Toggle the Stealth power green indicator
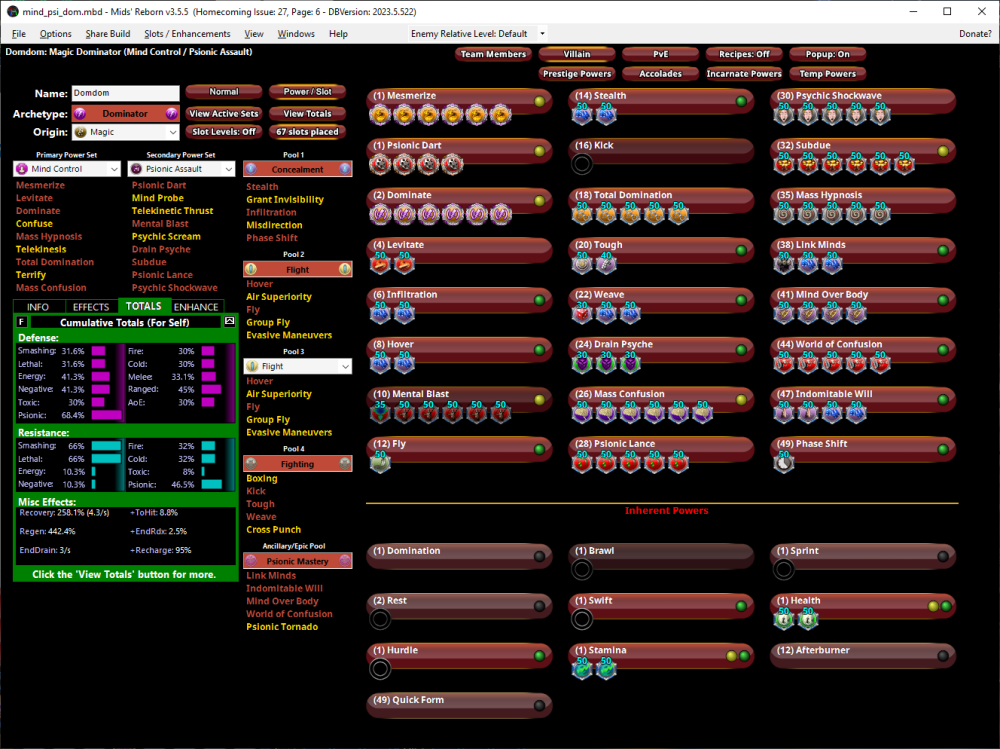 742,101
